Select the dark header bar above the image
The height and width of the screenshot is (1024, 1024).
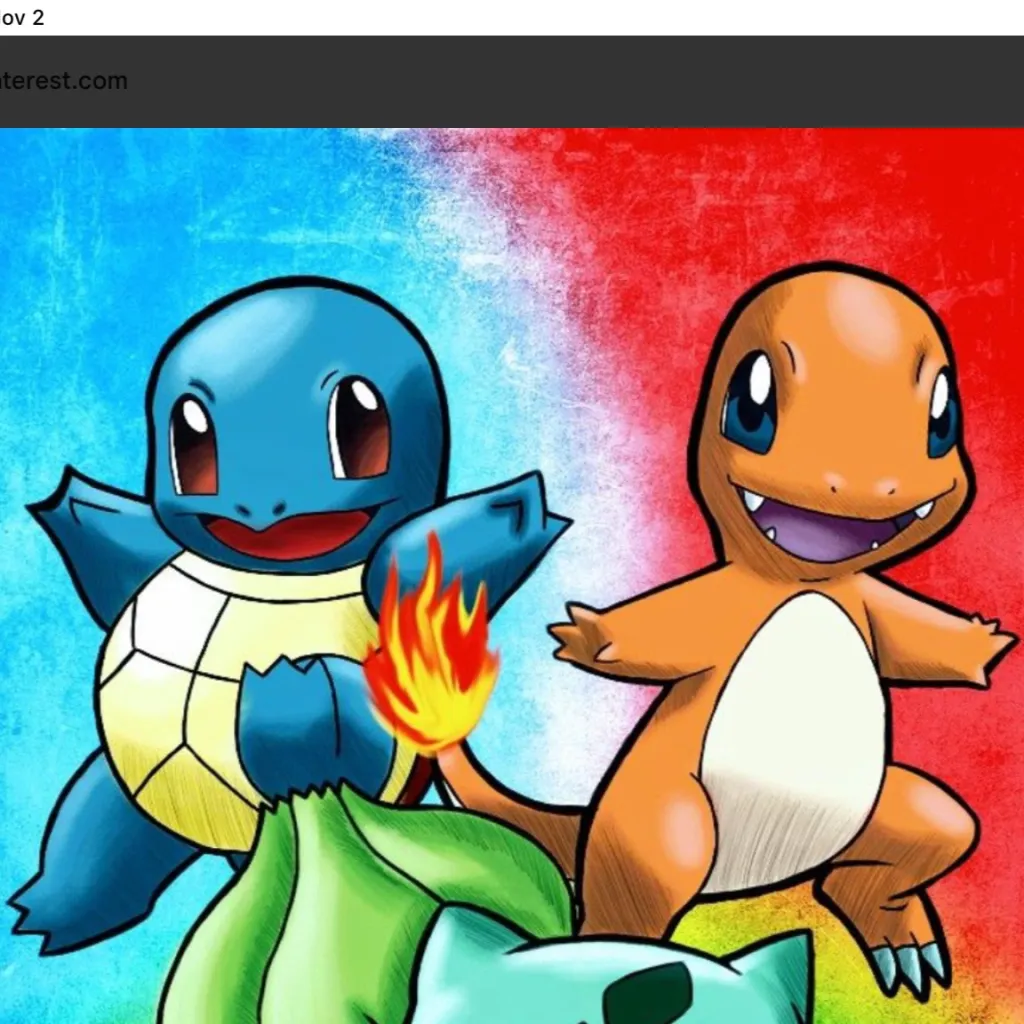tap(512, 80)
